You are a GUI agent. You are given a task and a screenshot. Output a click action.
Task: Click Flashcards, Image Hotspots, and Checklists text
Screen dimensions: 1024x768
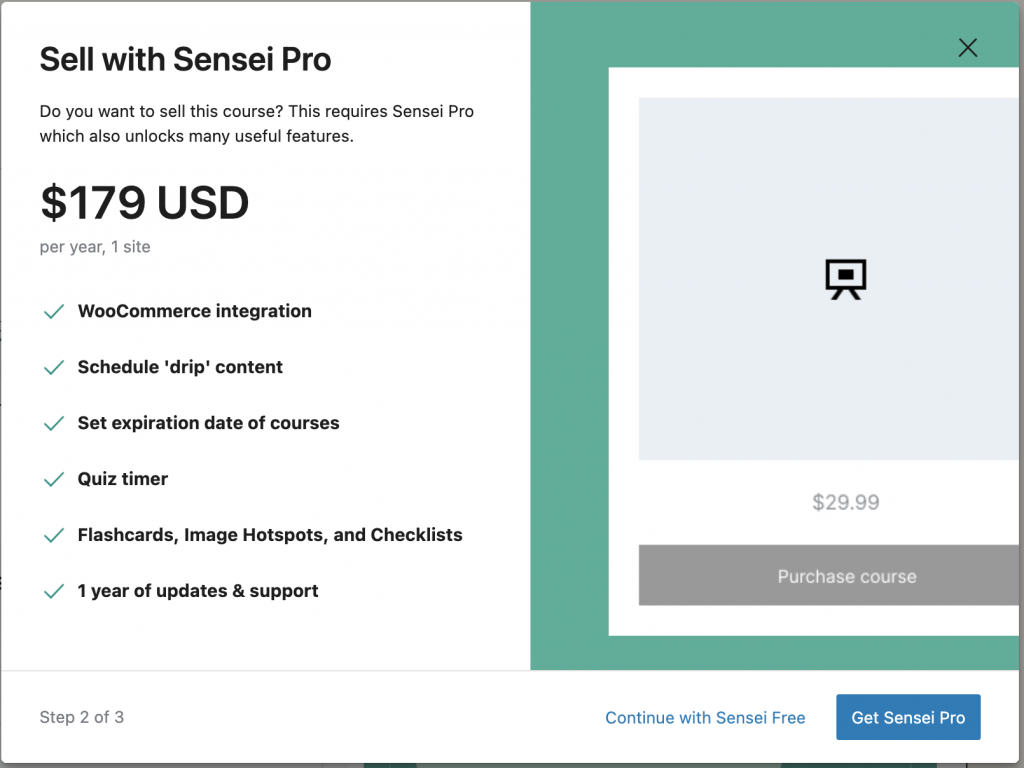click(x=270, y=535)
